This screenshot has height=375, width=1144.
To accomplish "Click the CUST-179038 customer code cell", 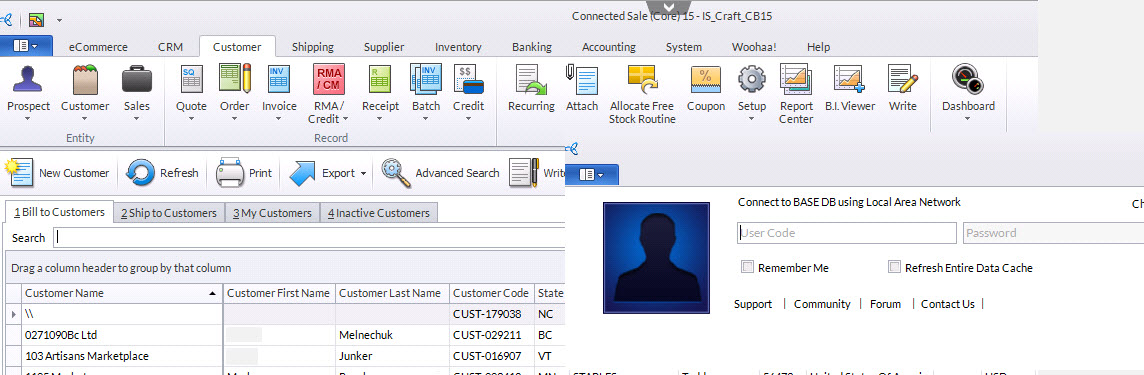I will click(492, 314).
